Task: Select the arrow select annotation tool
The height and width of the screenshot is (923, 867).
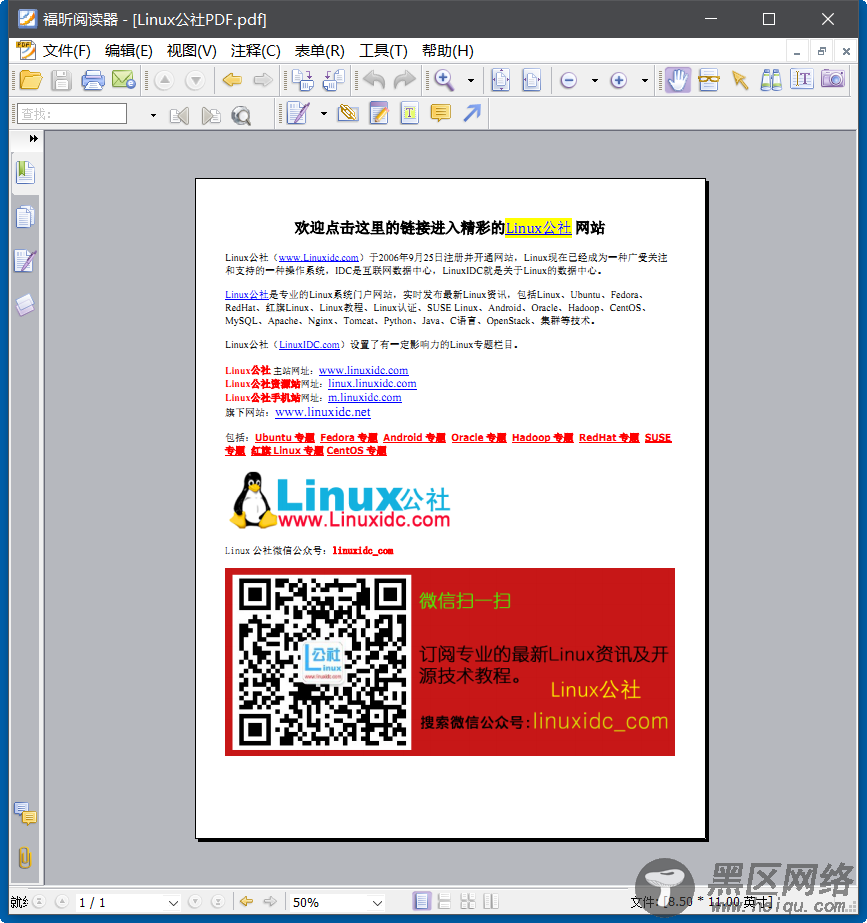Action: tap(740, 79)
